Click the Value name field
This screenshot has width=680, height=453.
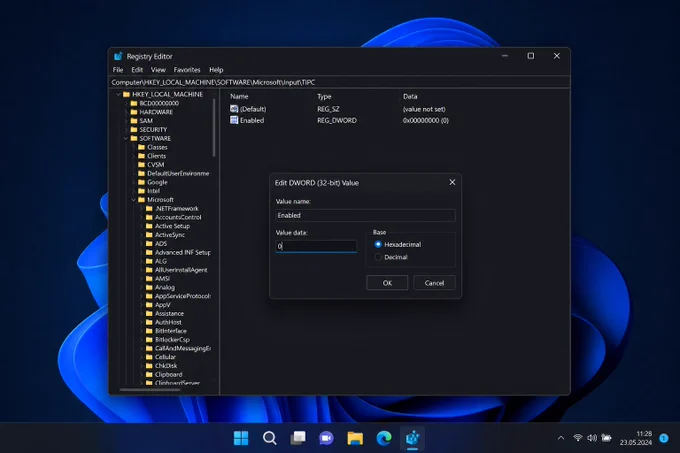(365, 215)
